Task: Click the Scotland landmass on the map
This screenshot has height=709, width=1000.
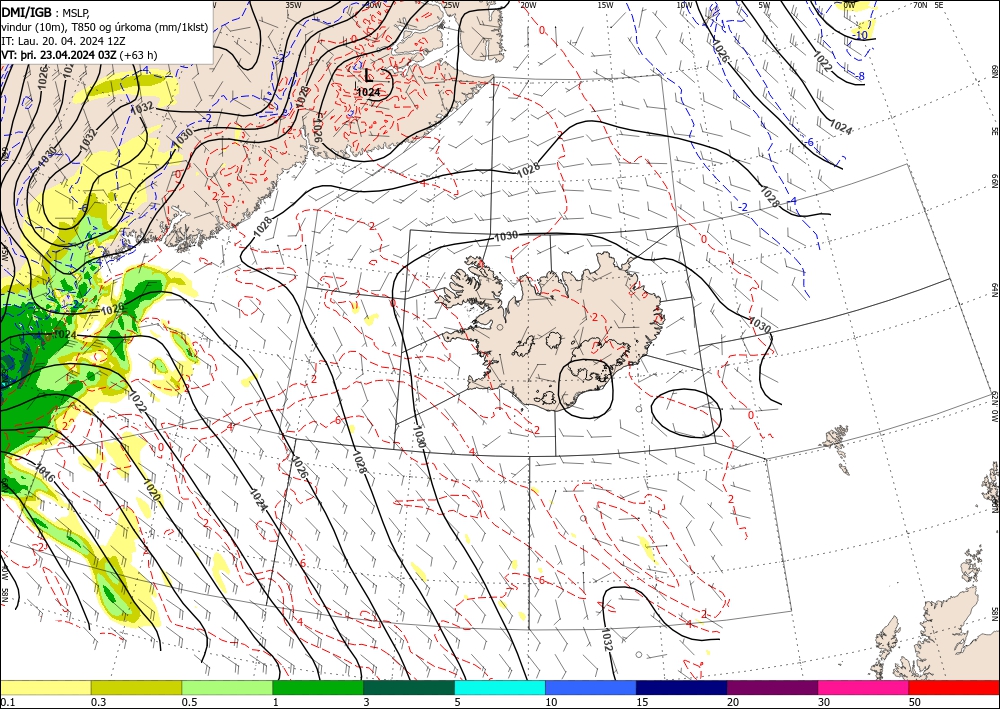Action: 944,631
